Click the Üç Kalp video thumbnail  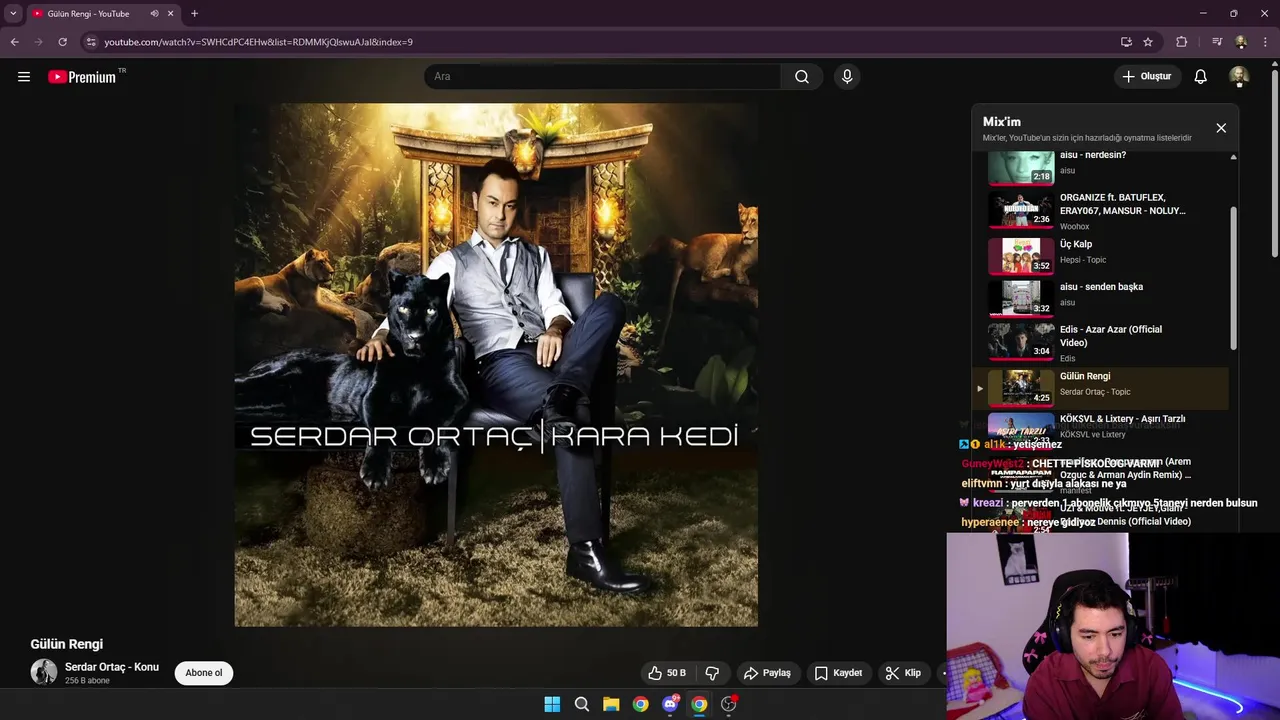tap(1021, 255)
